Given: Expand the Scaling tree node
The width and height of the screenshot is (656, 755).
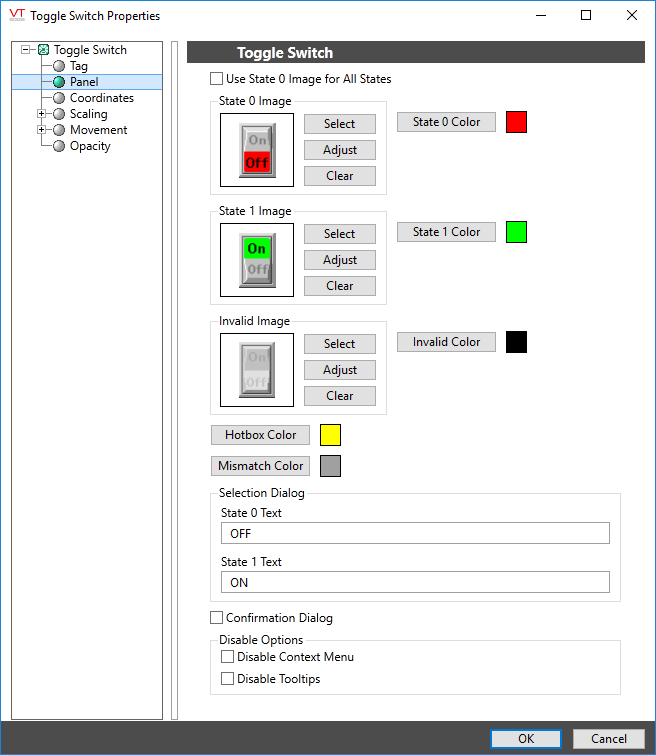Looking at the screenshot, I should (42, 114).
